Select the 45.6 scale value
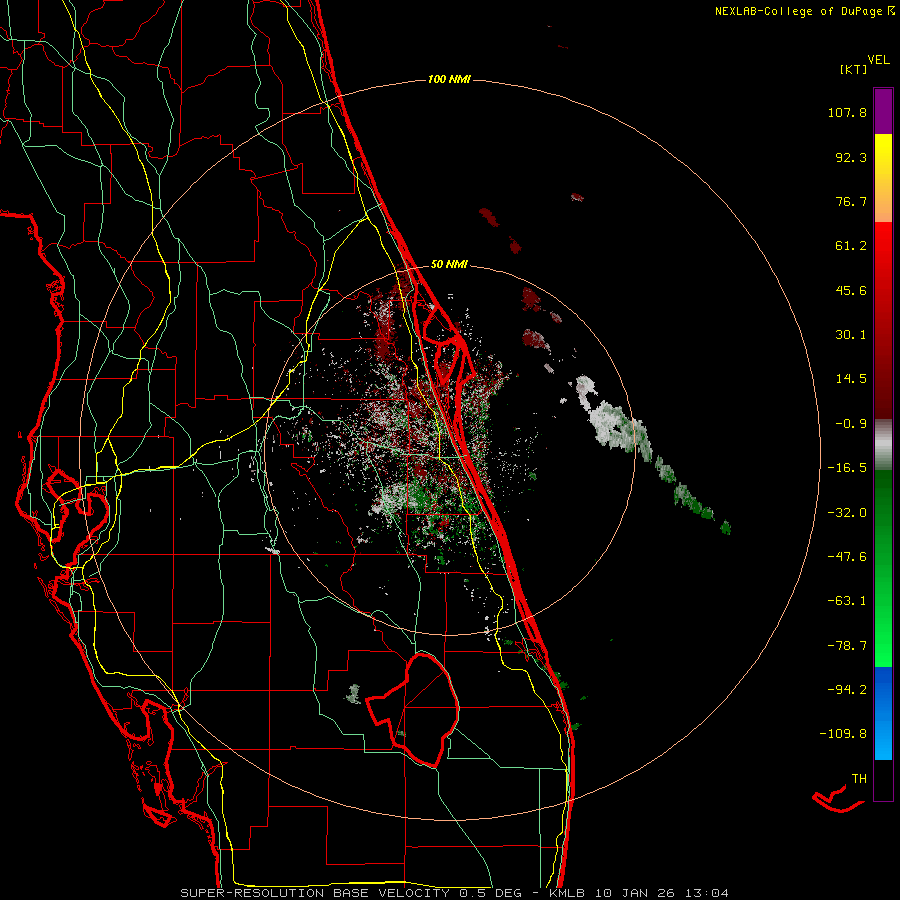The width and height of the screenshot is (900, 900). coord(851,290)
